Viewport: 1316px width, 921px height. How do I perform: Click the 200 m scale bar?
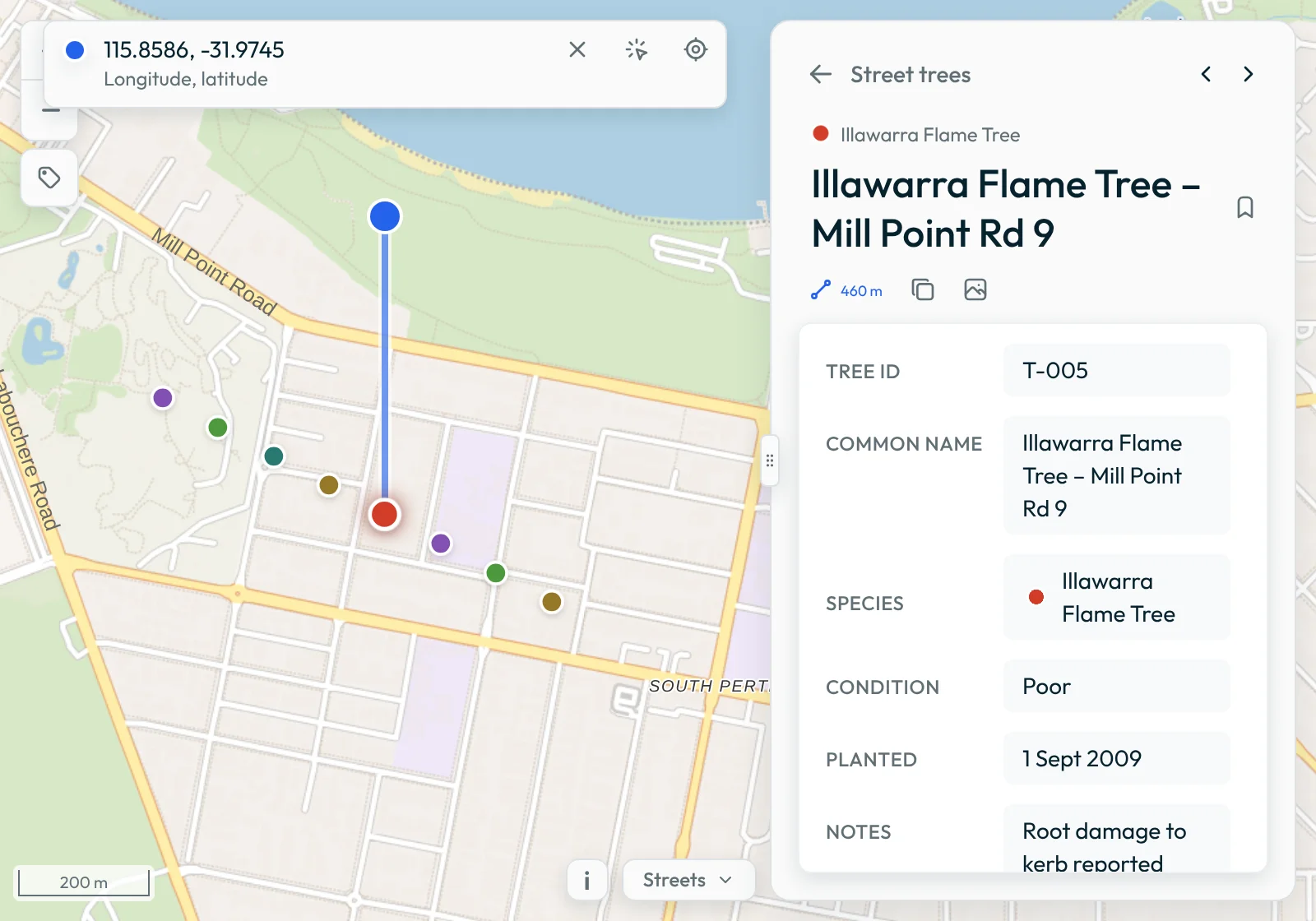coord(84,882)
